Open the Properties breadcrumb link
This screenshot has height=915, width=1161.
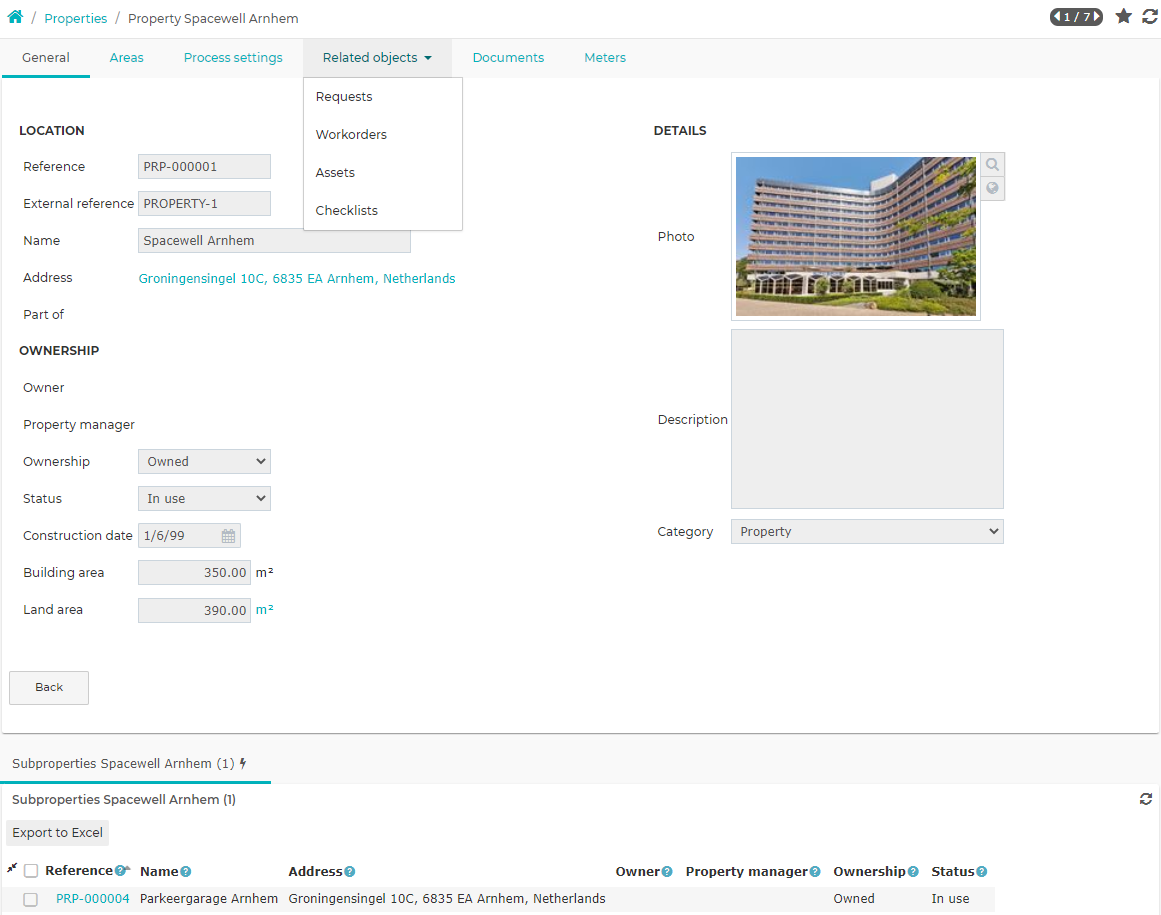tap(76, 19)
